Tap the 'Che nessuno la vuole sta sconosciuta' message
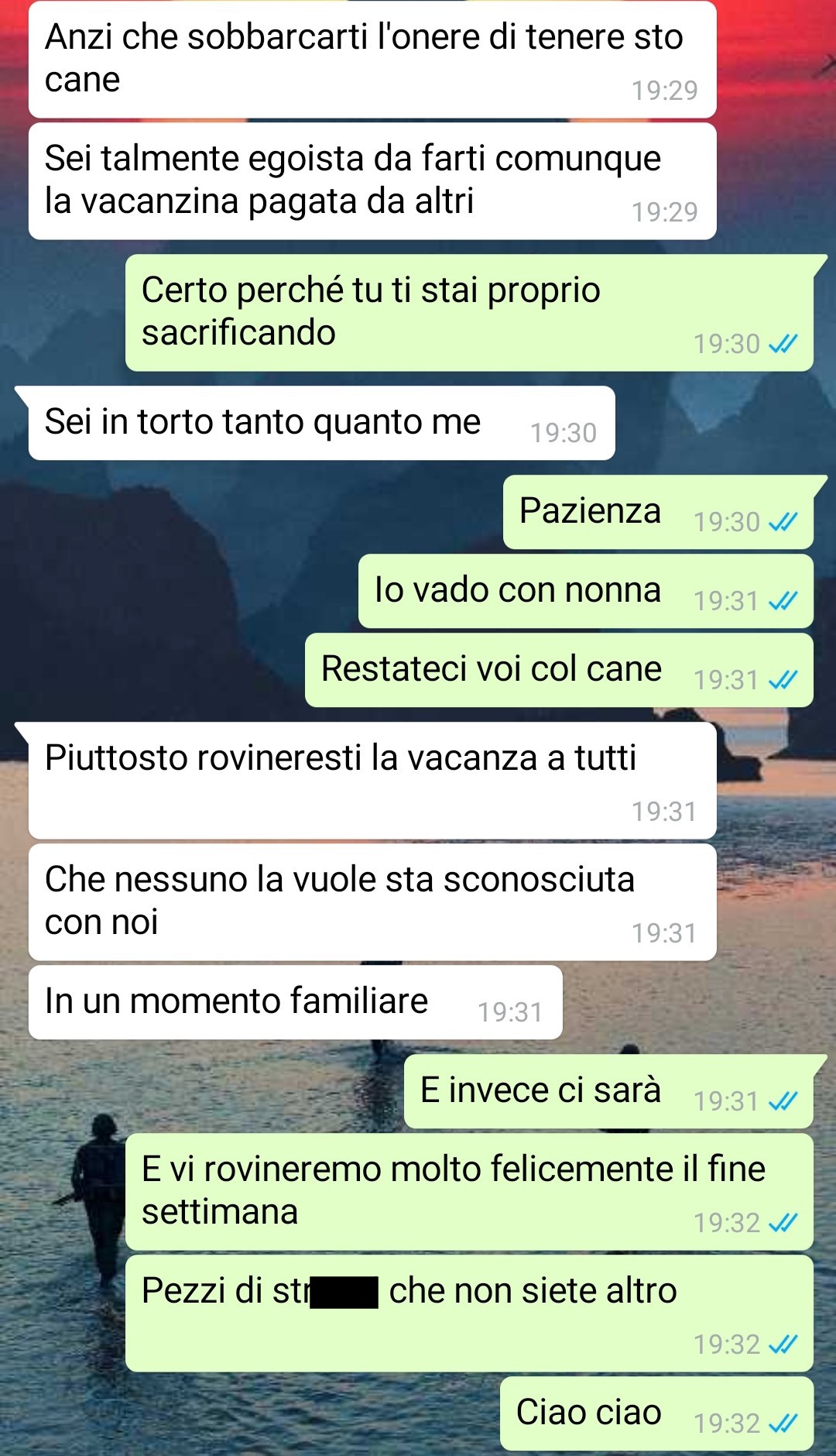 [372, 902]
